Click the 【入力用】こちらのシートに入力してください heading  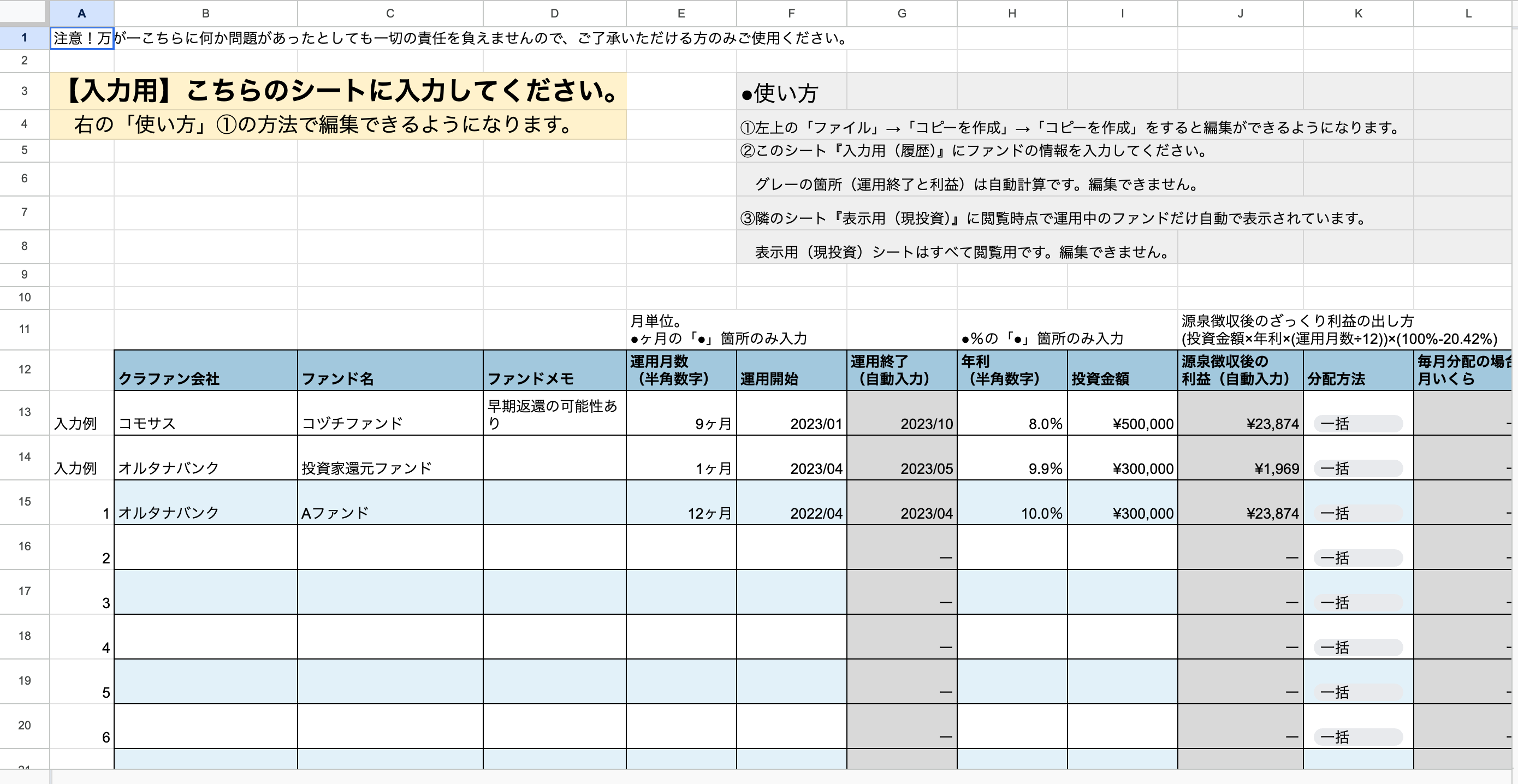click(338, 91)
